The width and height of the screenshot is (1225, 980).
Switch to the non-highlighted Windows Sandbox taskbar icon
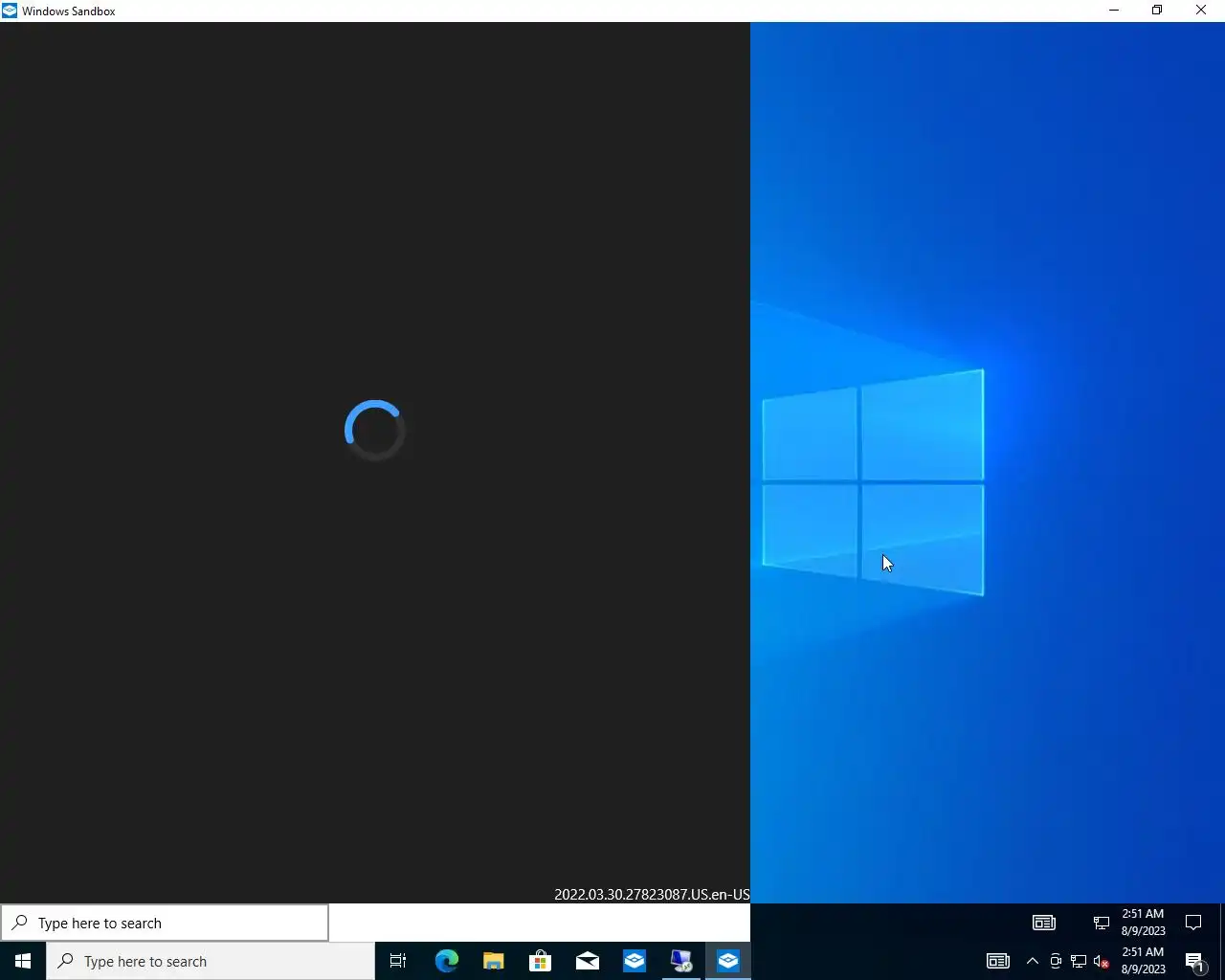tap(634, 961)
